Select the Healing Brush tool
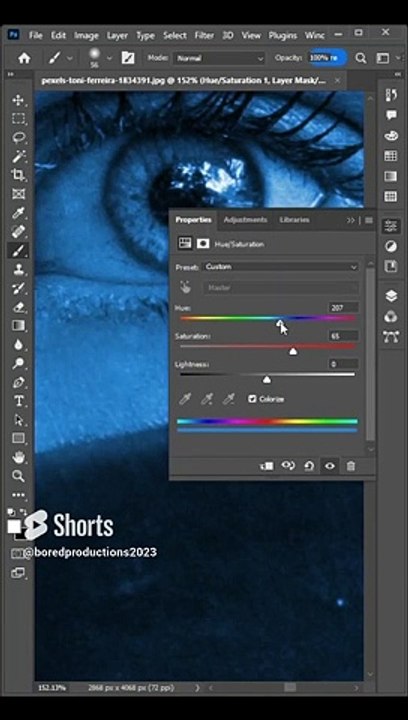Screen dimensions: 408x720 pyautogui.click(x=18, y=231)
